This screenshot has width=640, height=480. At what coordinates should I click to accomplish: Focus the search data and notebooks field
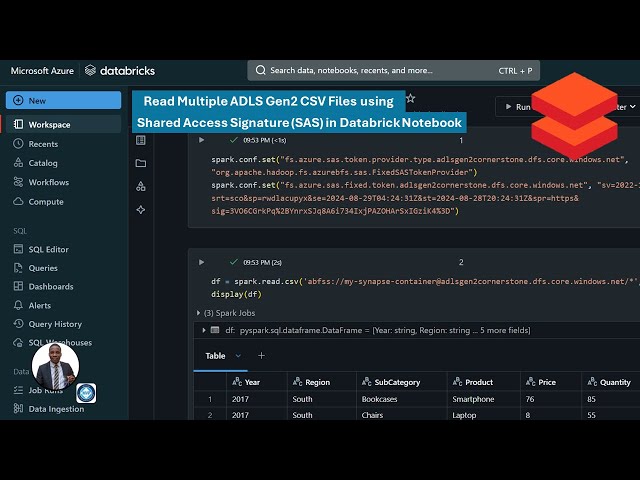tap(393, 71)
